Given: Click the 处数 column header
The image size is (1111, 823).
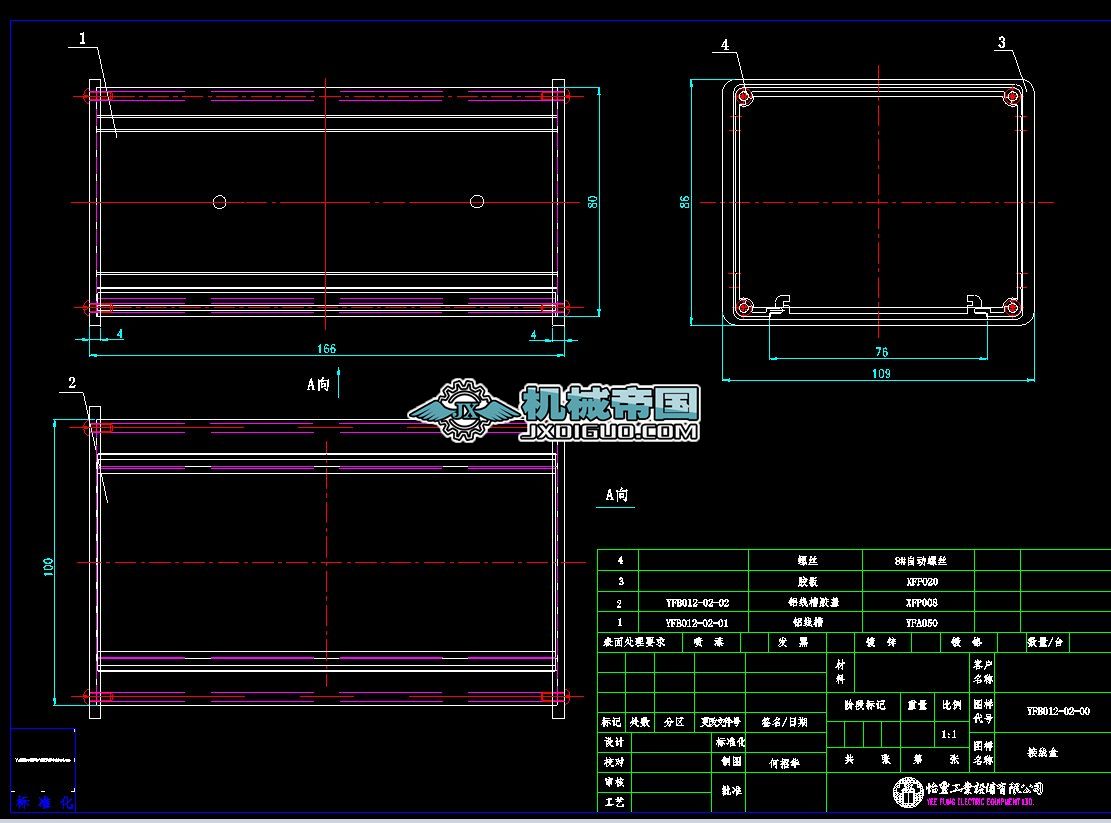Looking at the screenshot, I should coord(640,722).
